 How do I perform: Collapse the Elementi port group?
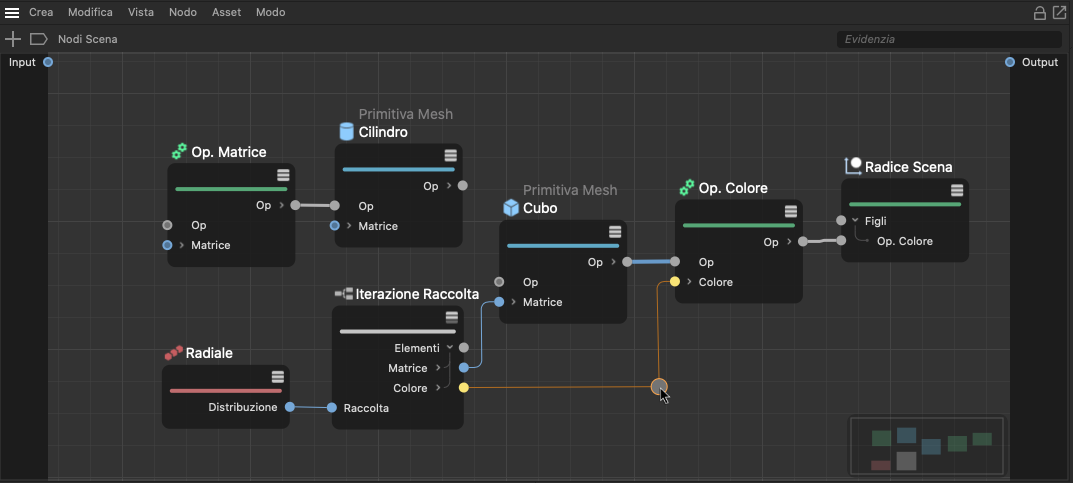point(450,348)
